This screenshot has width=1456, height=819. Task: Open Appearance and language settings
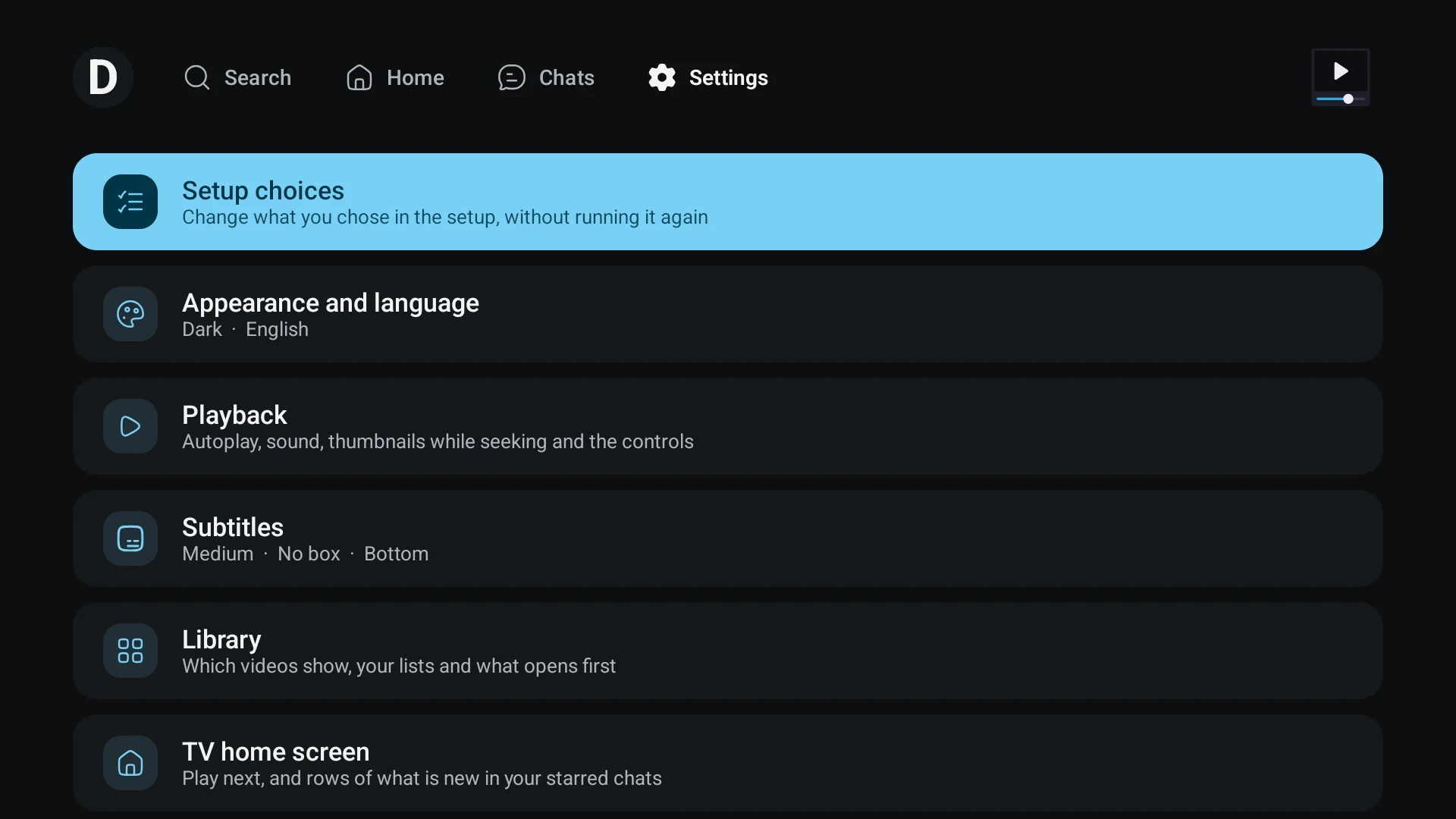(728, 314)
